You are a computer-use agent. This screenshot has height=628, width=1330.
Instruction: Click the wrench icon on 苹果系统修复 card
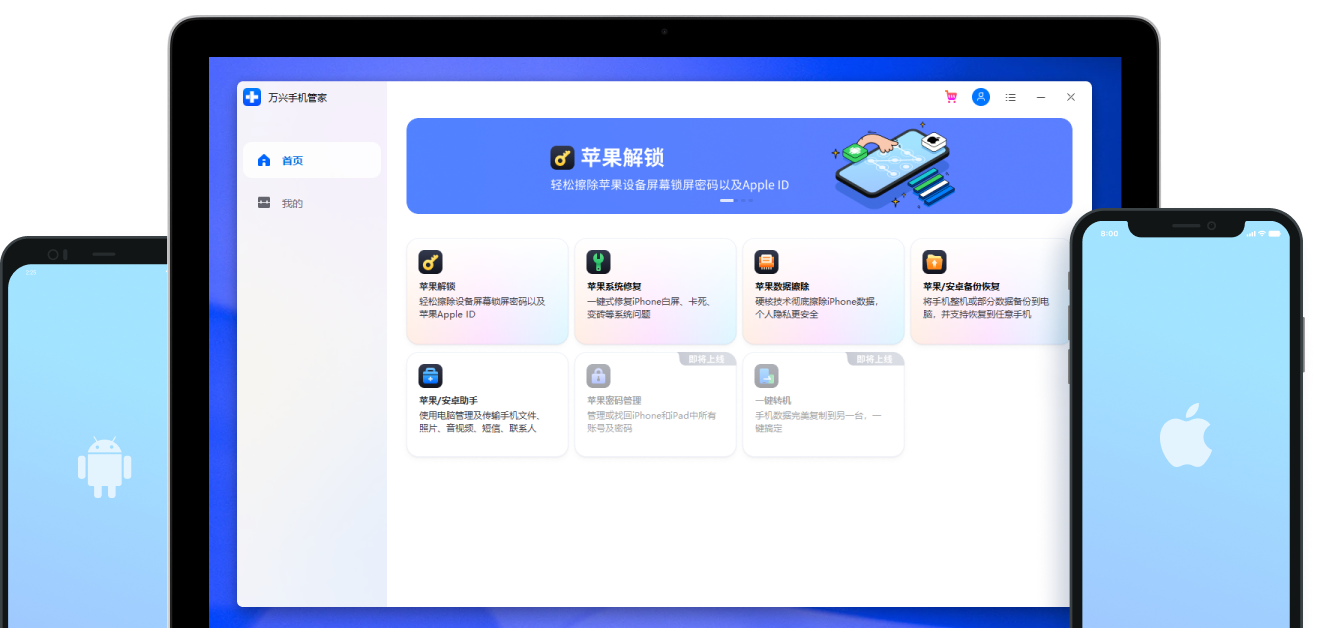[598, 262]
